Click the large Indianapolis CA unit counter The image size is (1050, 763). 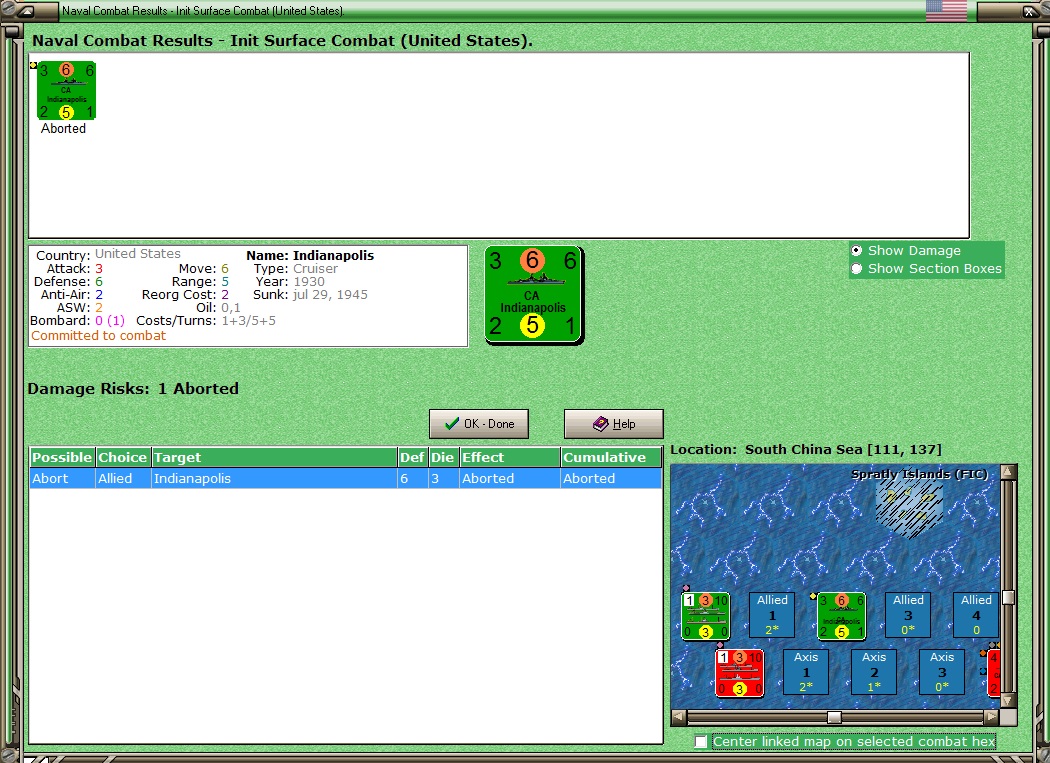click(534, 295)
